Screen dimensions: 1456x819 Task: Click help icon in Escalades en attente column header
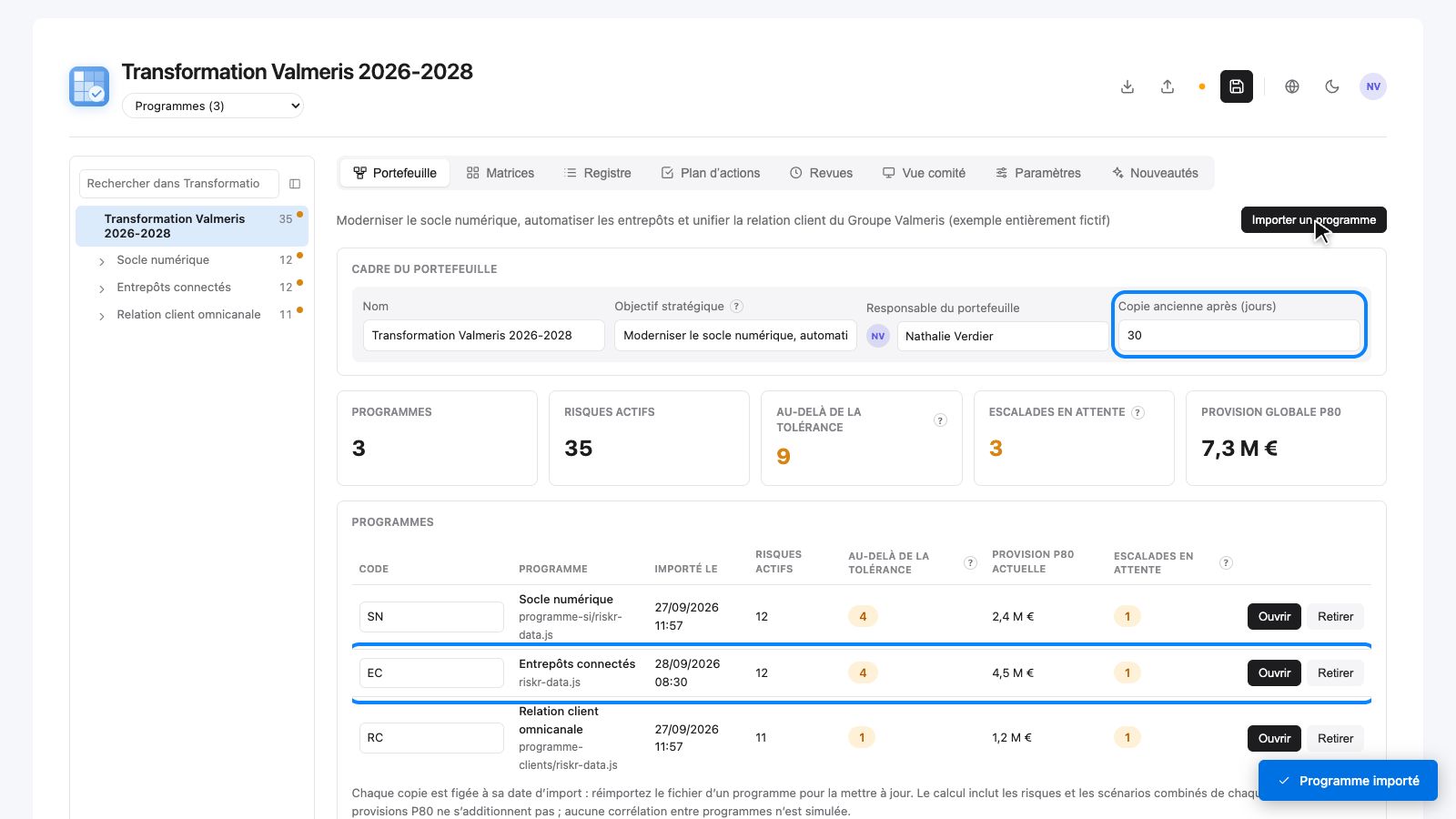coord(1226,562)
